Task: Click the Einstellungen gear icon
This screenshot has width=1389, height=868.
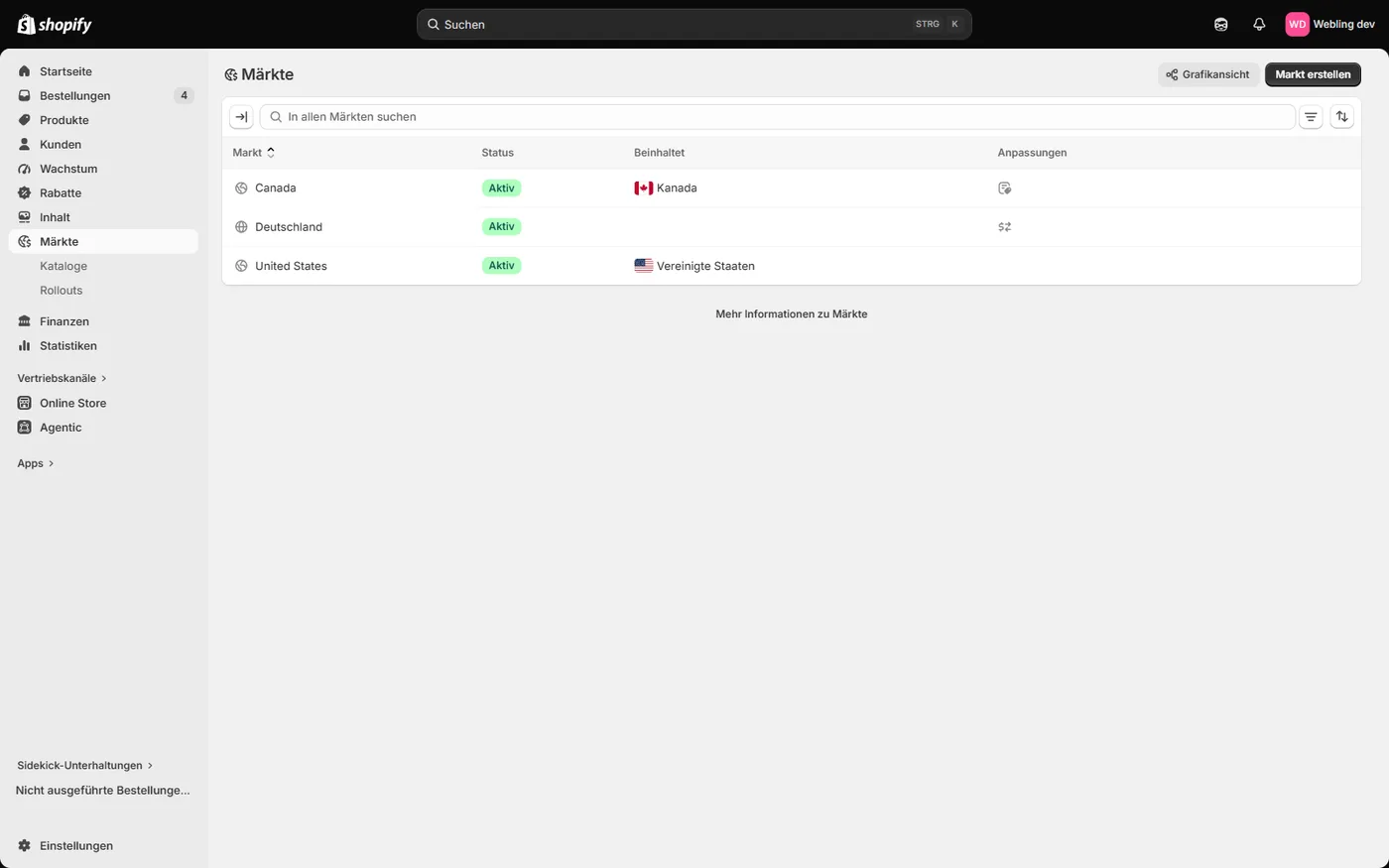Action: [25, 845]
